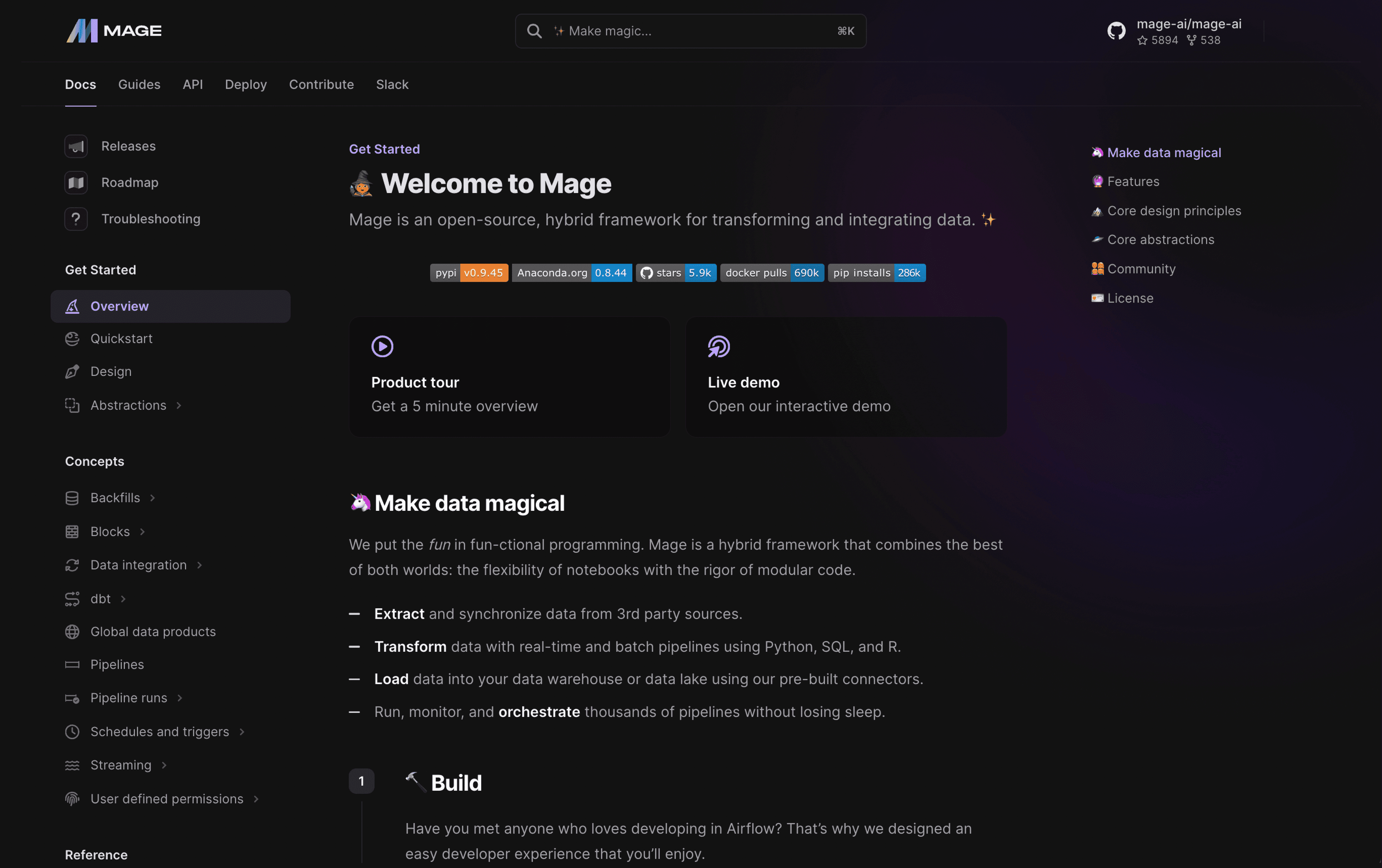
Task: Expand the Abstractions section chevron
Action: pos(179,406)
